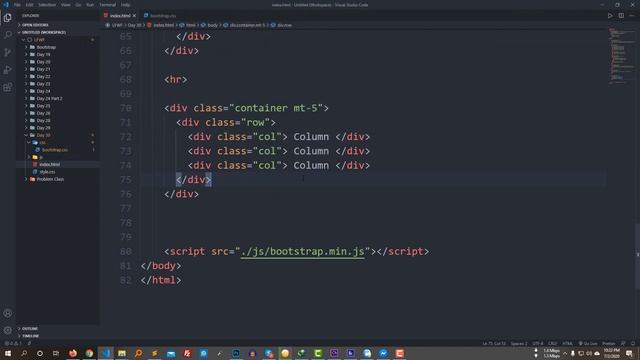Open the View menu
Viewport: 640px width, 360px height.
coord(65,5)
